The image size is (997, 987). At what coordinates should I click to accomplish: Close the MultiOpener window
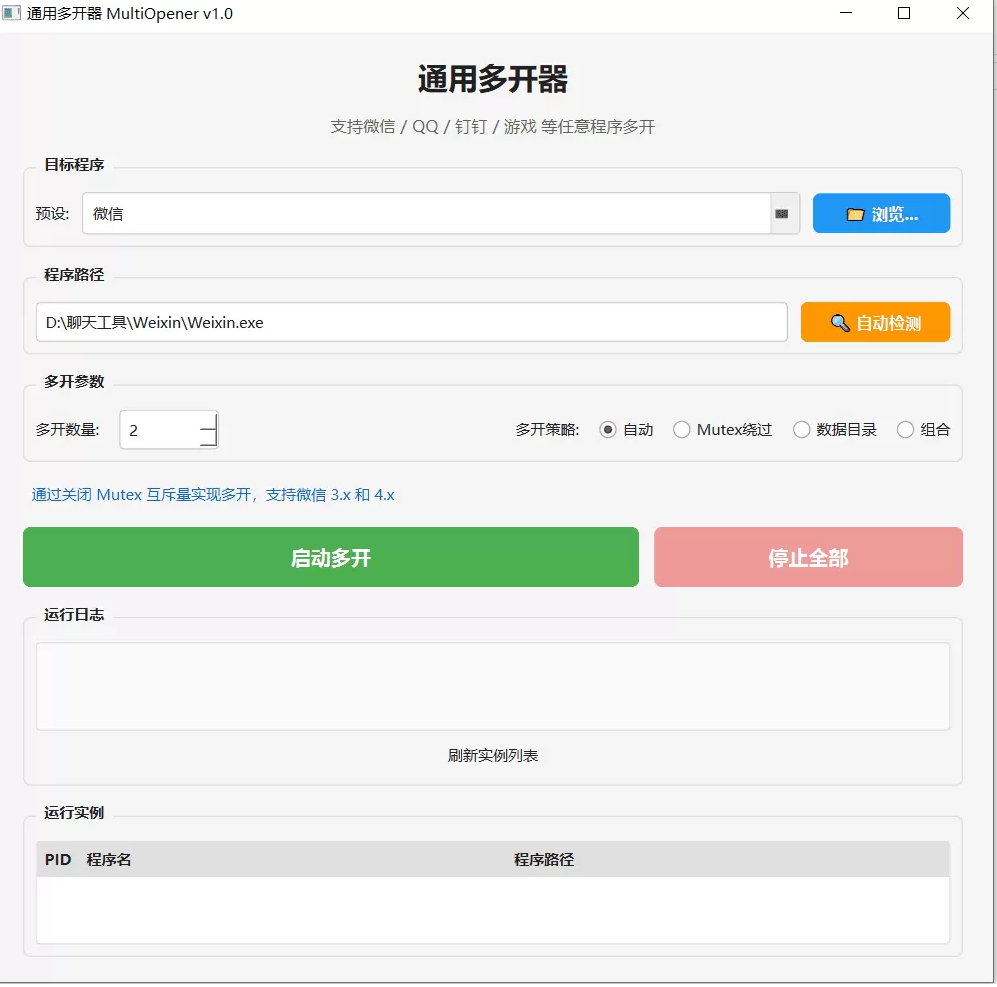(963, 13)
